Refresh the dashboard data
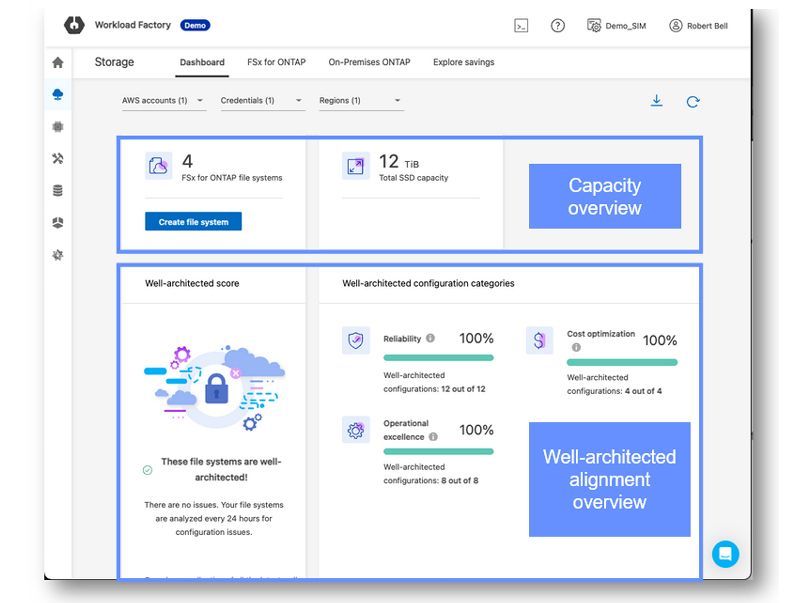Image resolution: width=804 pixels, height=603 pixels. coord(693,102)
